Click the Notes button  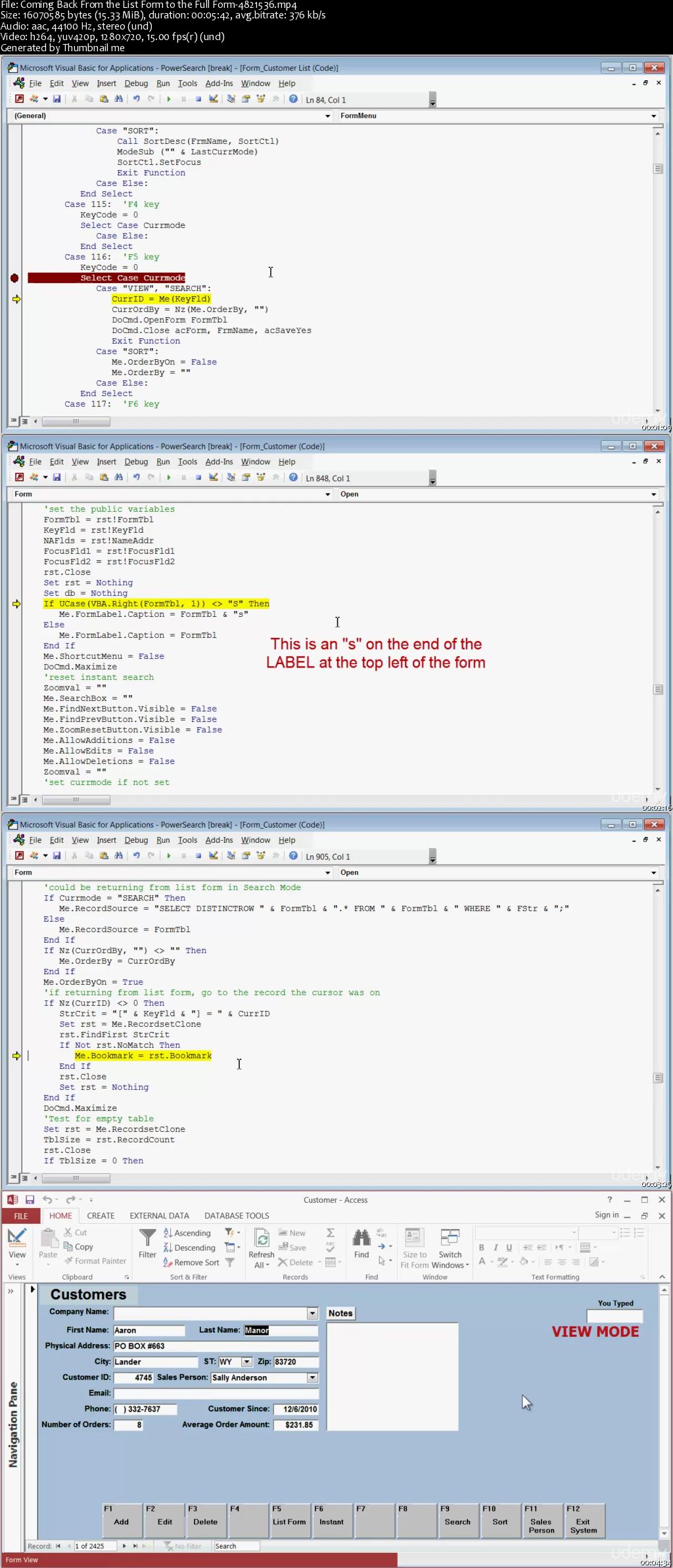click(x=340, y=1313)
